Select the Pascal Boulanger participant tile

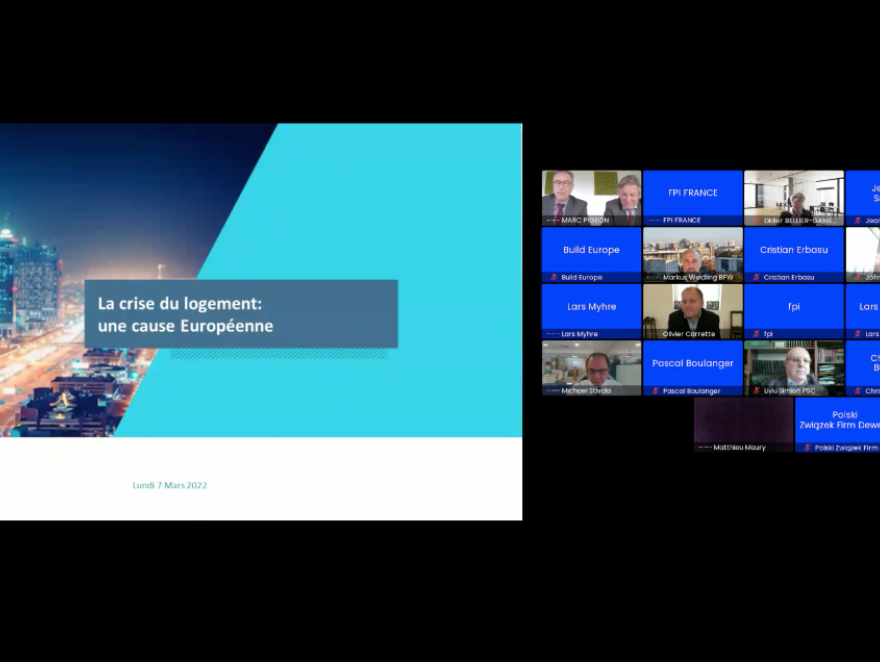tap(693, 368)
